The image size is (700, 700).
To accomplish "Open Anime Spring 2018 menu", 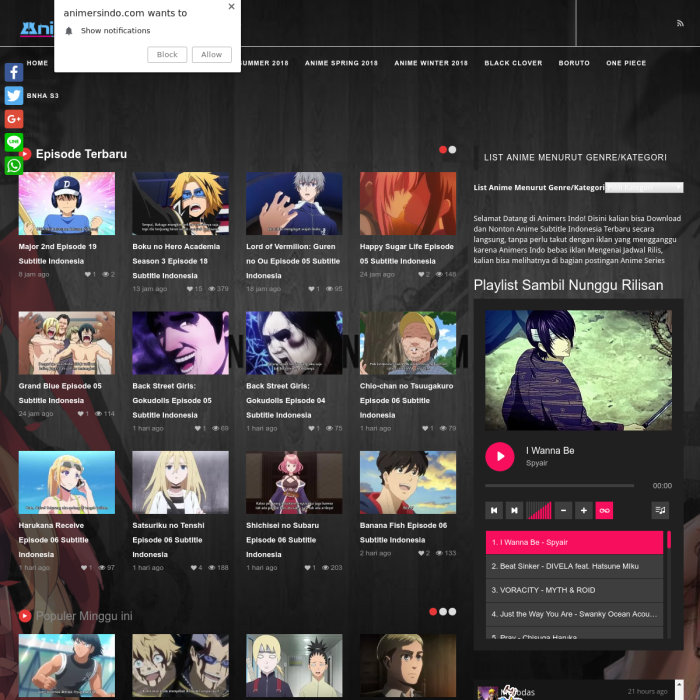I will point(341,63).
